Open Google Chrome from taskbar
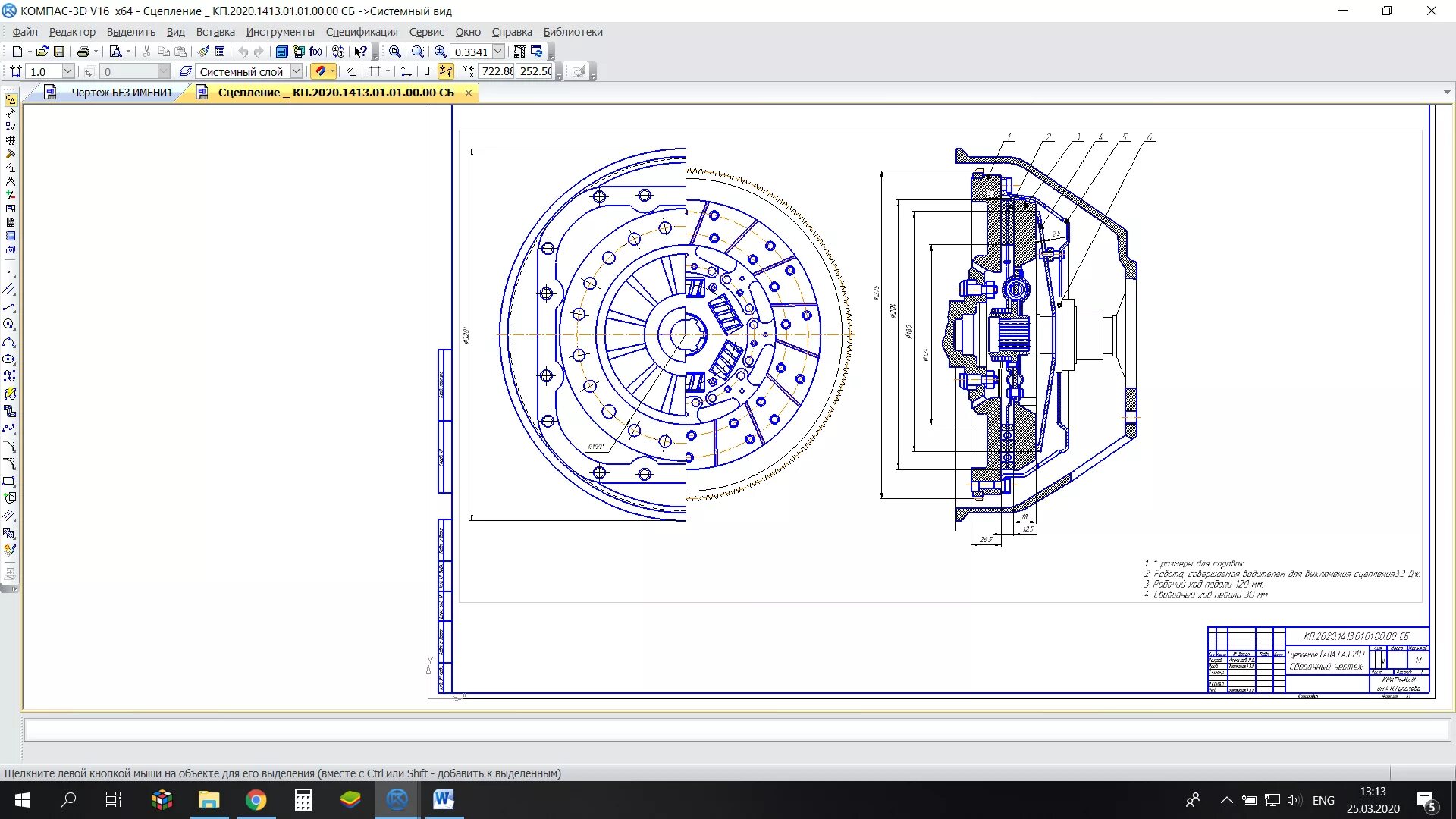Image resolution: width=1456 pixels, height=819 pixels. click(256, 800)
